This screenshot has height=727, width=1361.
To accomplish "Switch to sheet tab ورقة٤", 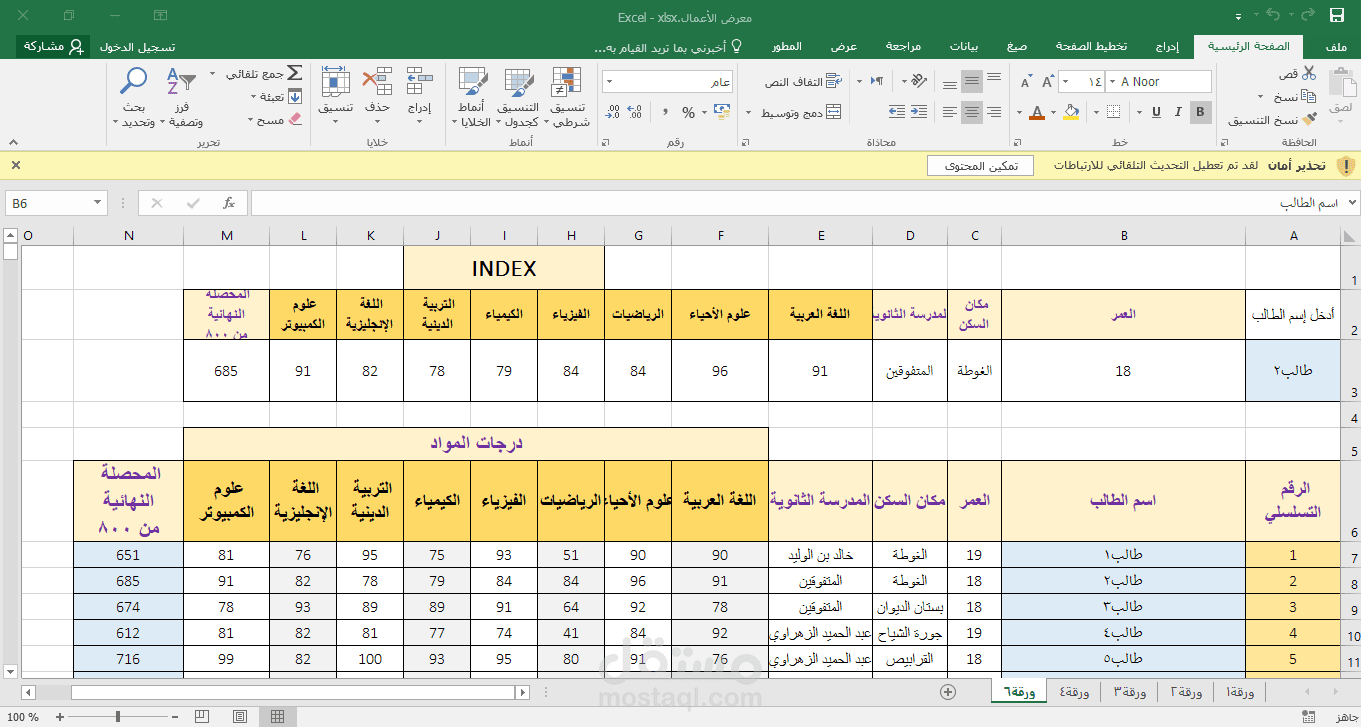I will 1074,692.
